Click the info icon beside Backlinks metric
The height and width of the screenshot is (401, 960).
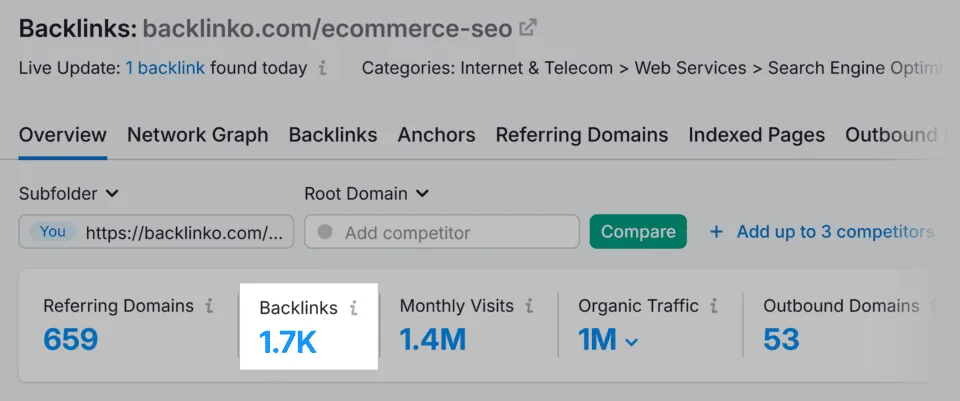pos(353,307)
